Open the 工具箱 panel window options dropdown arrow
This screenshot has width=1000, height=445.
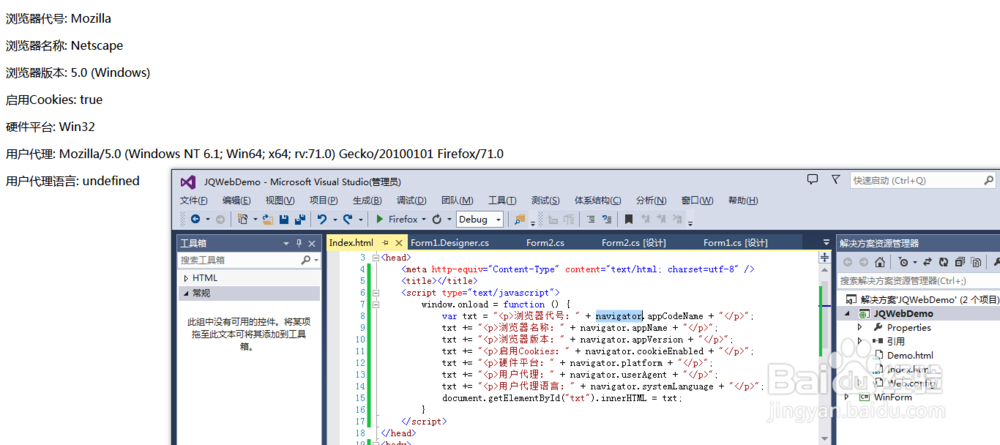pos(286,244)
